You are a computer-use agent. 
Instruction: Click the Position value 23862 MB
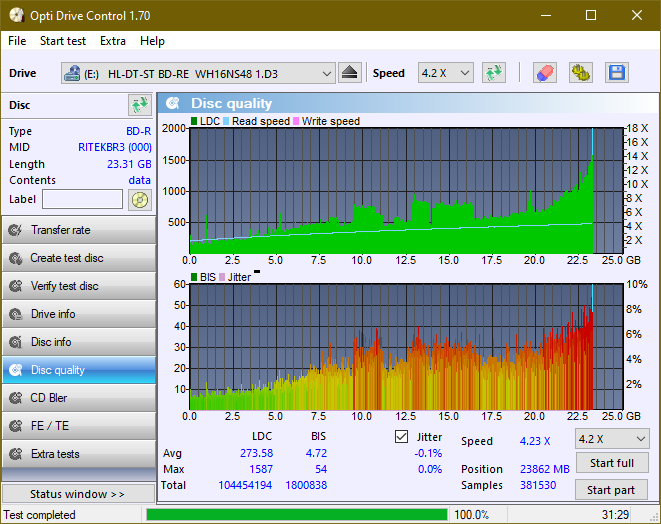coord(545,469)
